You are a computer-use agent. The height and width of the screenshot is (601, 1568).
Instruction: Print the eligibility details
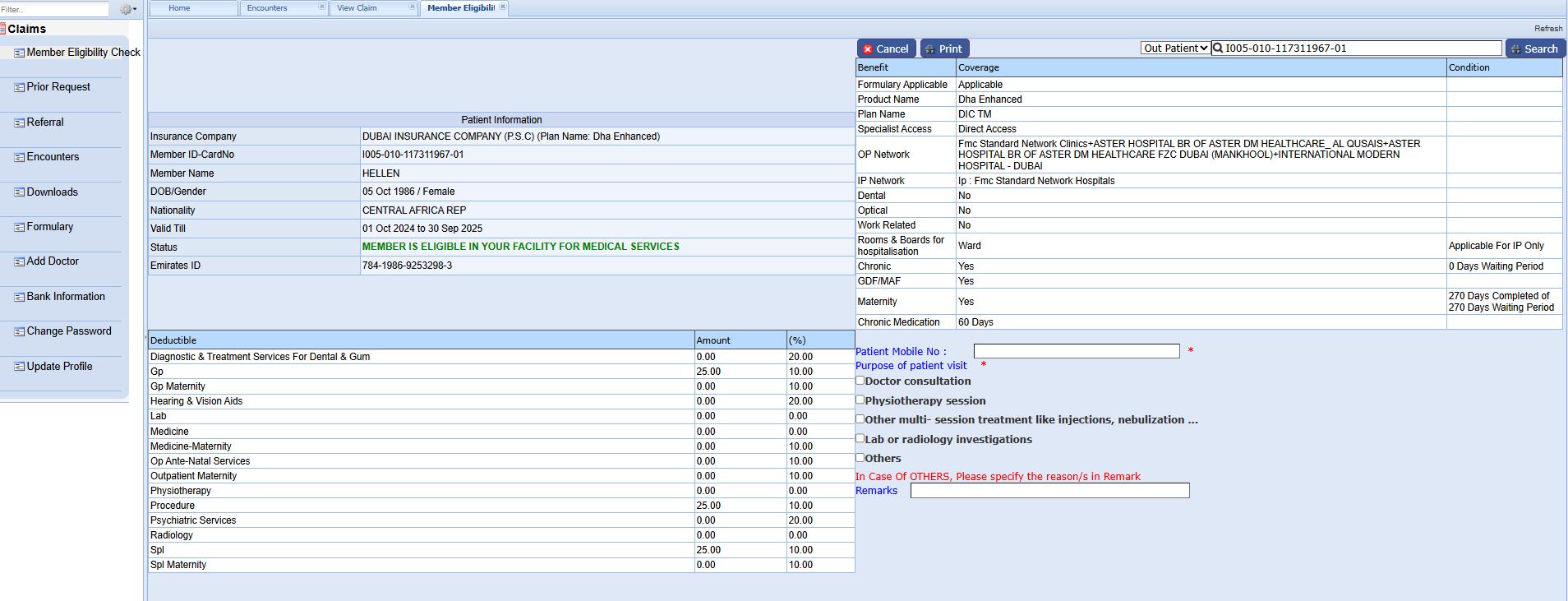(x=944, y=49)
